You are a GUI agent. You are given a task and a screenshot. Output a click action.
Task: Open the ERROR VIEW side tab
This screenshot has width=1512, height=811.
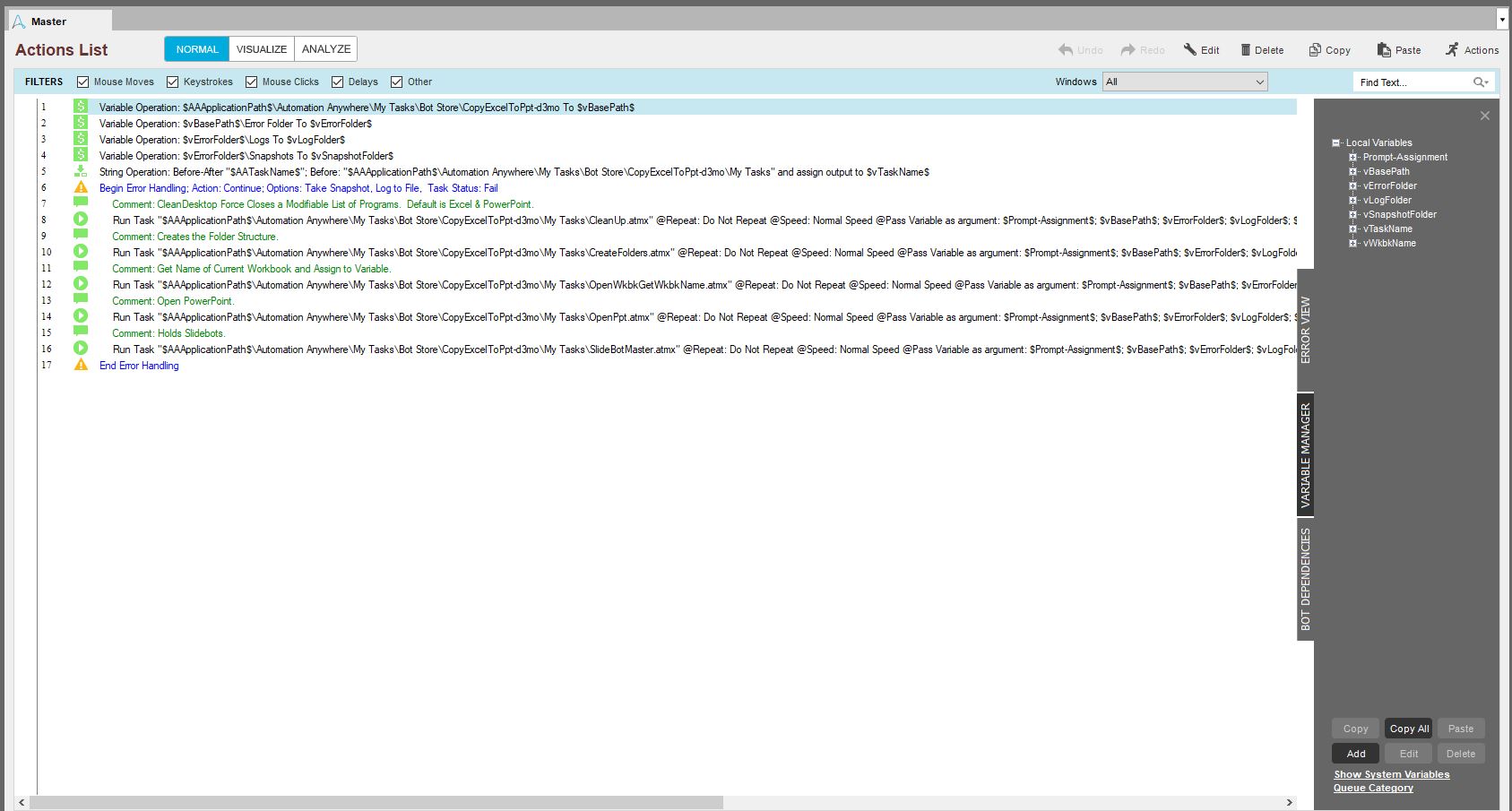(1305, 330)
